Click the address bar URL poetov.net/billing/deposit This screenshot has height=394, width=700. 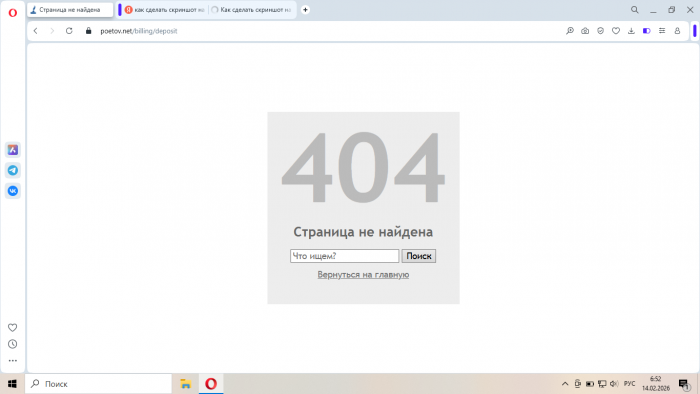(139, 31)
